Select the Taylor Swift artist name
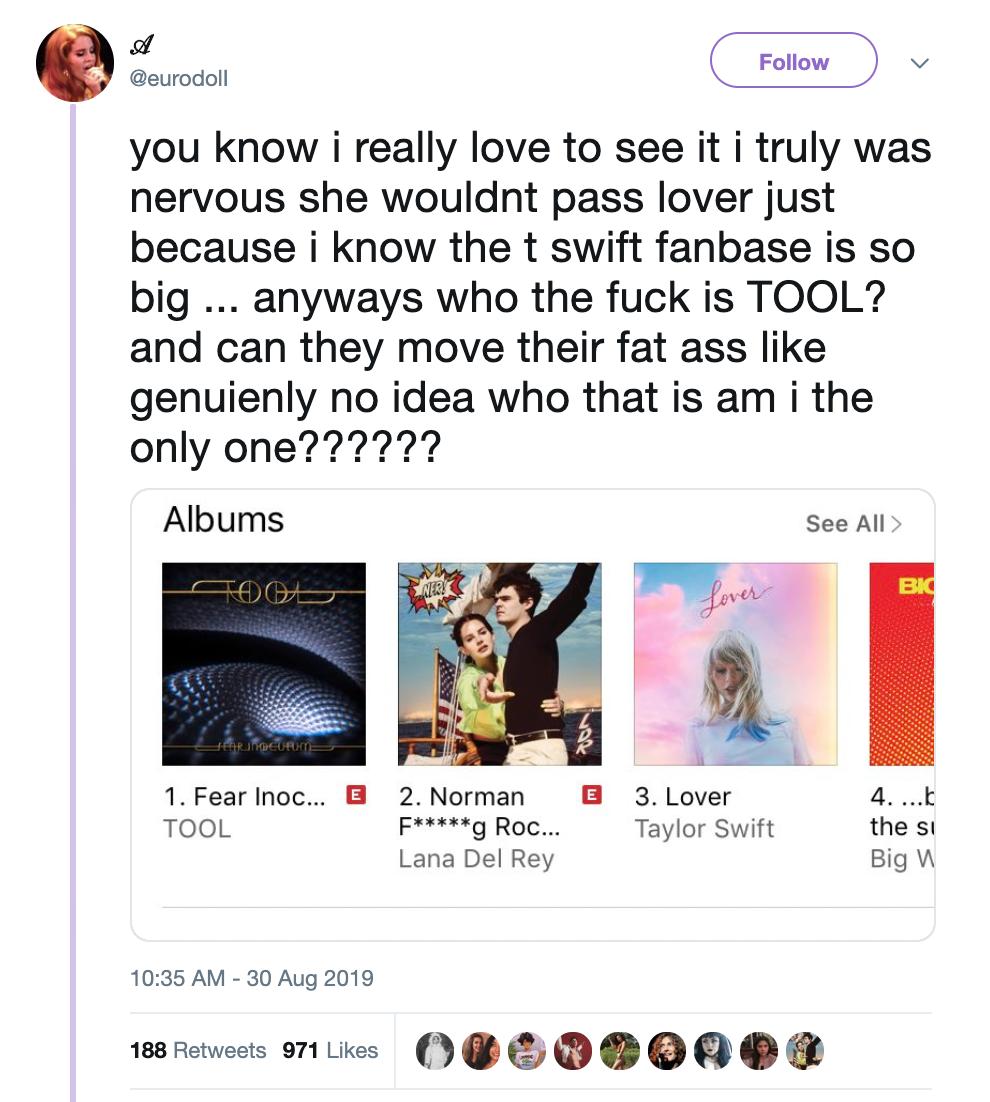990x1102 pixels. tap(704, 828)
